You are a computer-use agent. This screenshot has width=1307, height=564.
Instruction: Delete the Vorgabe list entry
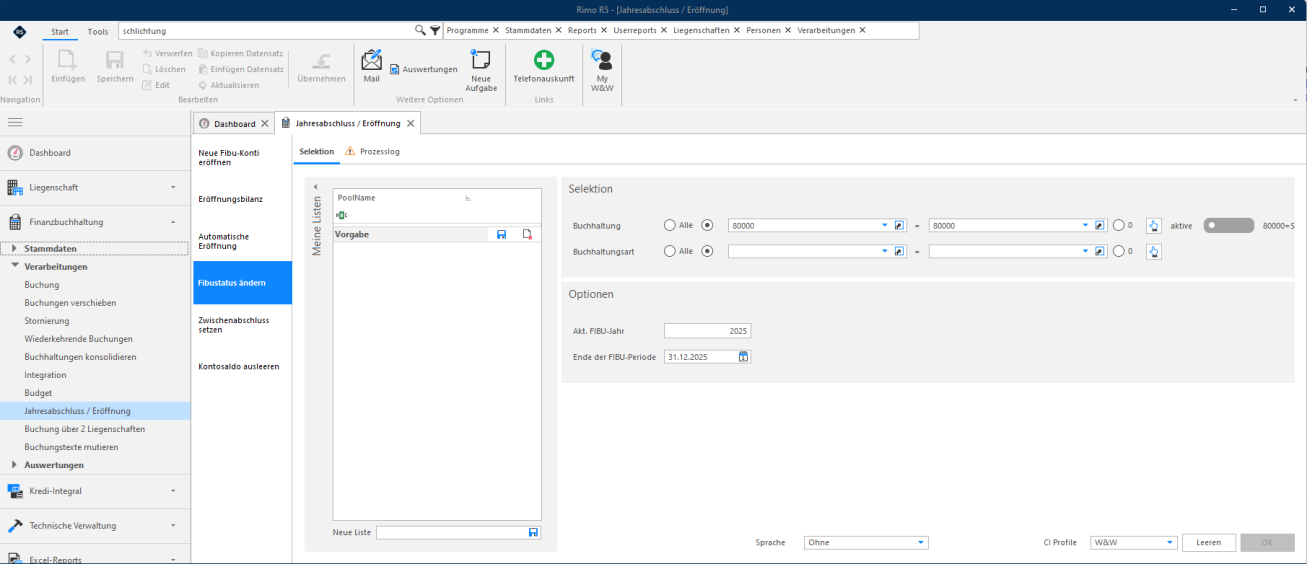coord(527,234)
